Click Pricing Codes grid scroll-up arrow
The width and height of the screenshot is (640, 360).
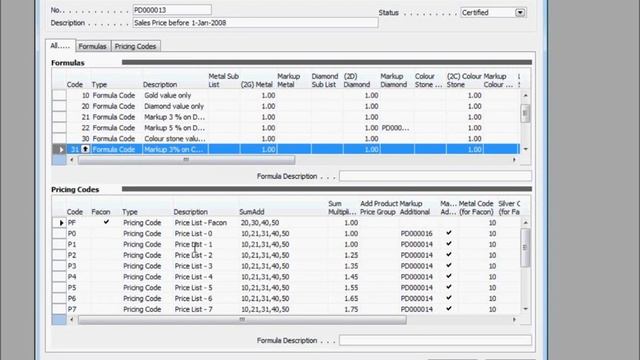tap(525, 223)
